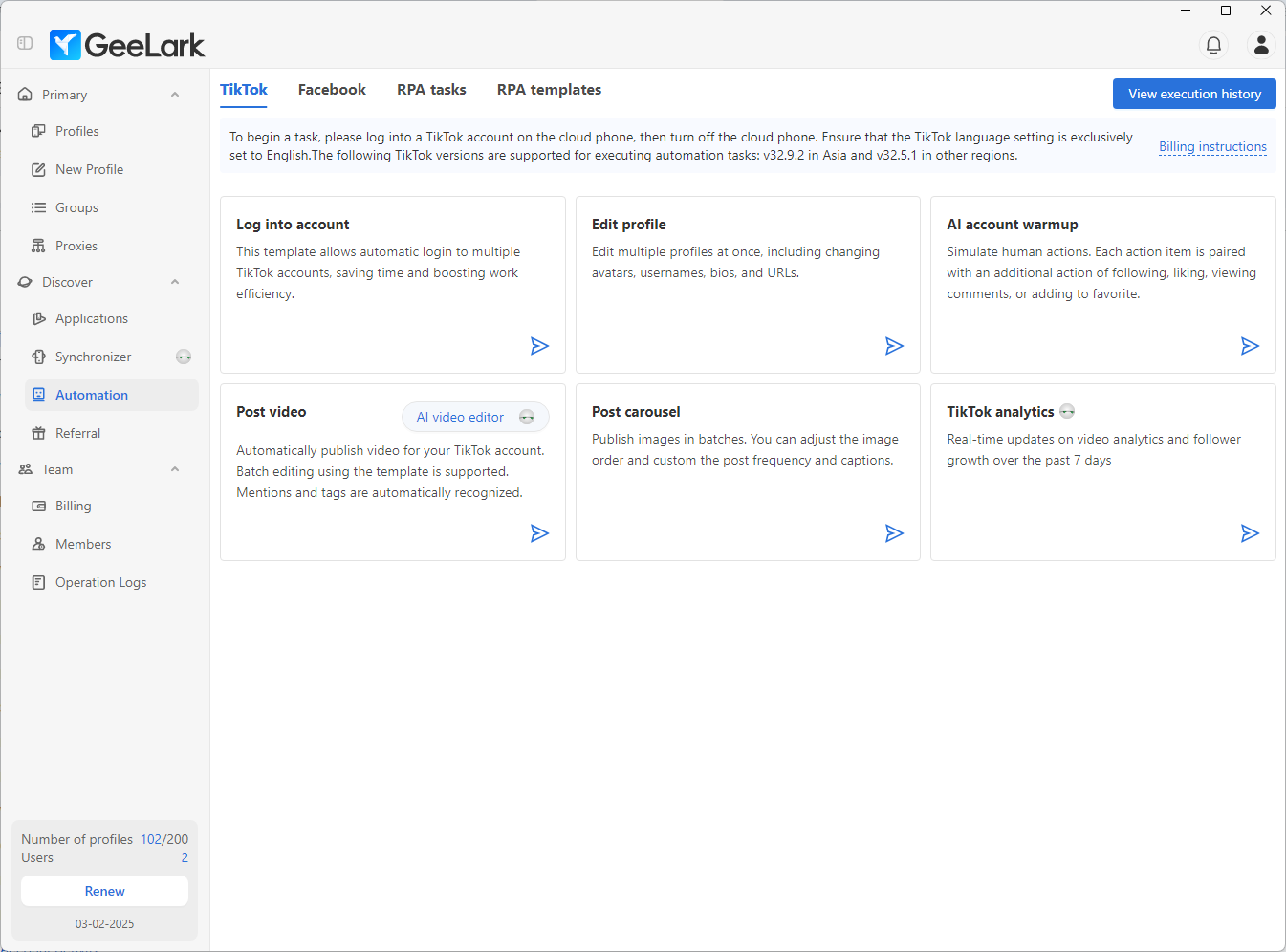Click the Log into account card title
The height and width of the screenshot is (952, 1286).
click(293, 224)
